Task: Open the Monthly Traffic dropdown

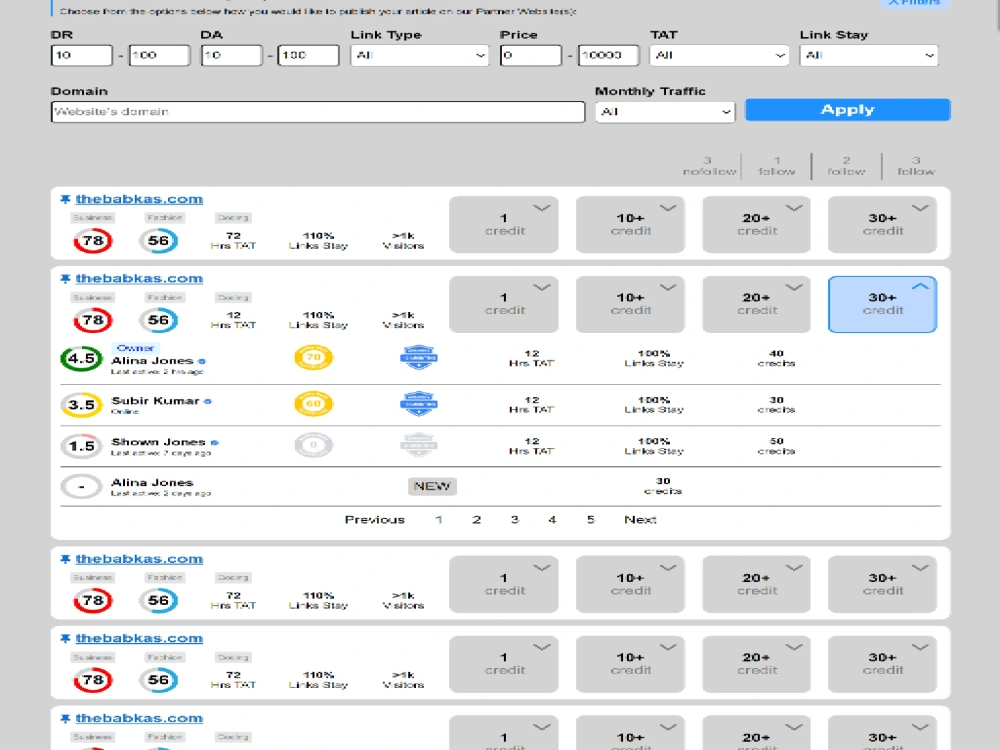Action: point(665,112)
